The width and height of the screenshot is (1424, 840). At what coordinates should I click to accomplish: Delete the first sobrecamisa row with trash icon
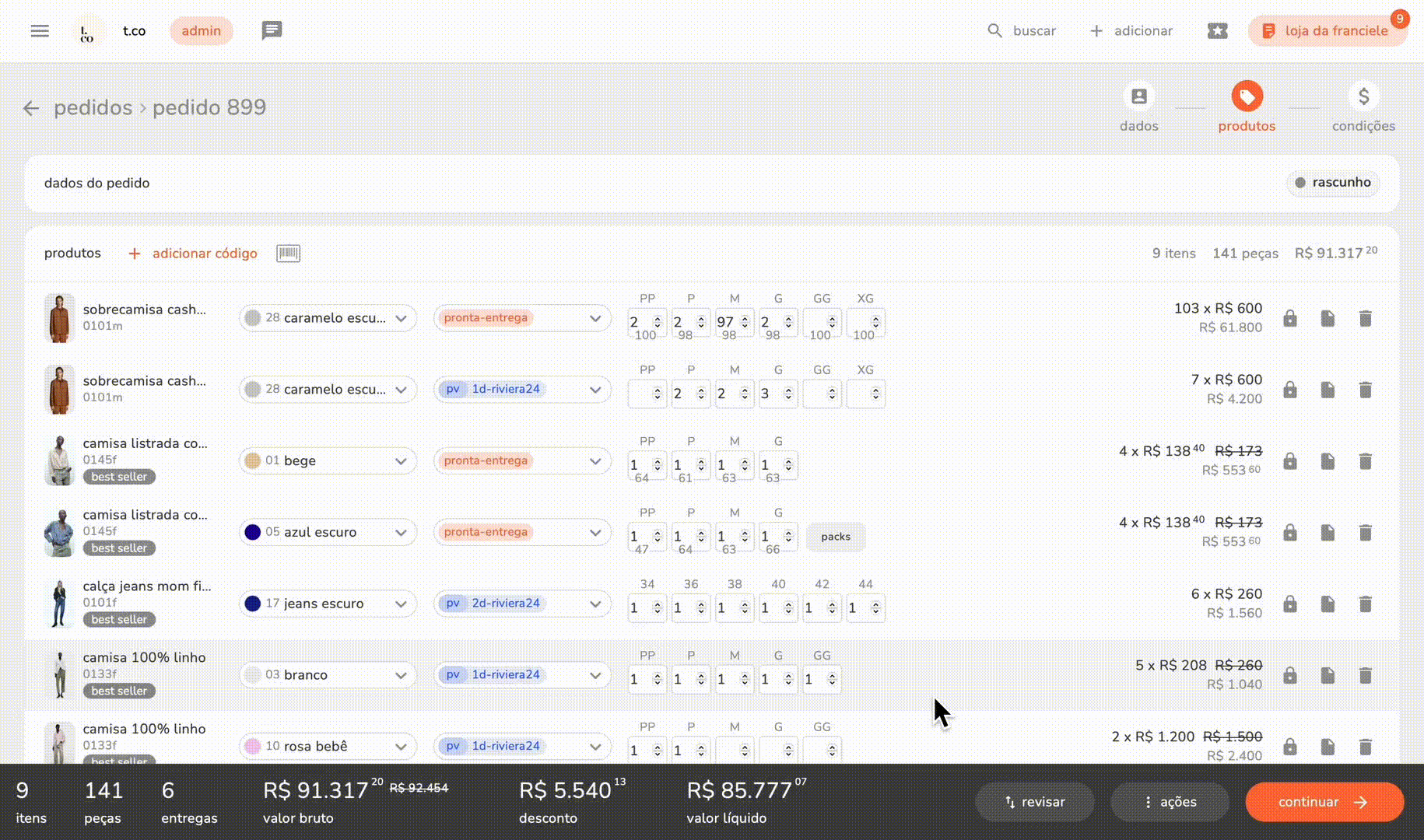click(x=1365, y=318)
